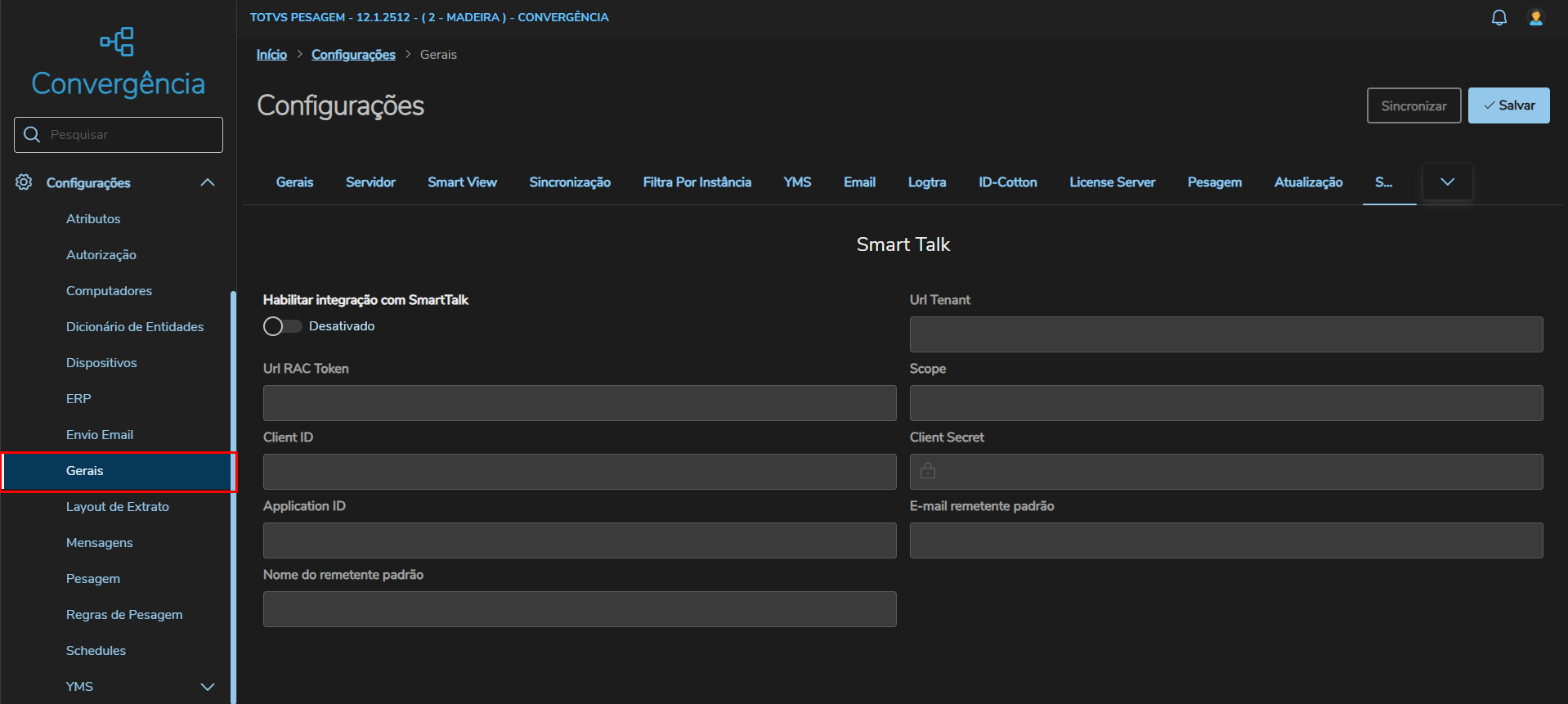The height and width of the screenshot is (704, 1568).
Task: Click the Sincronizar button
Action: click(x=1413, y=105)
